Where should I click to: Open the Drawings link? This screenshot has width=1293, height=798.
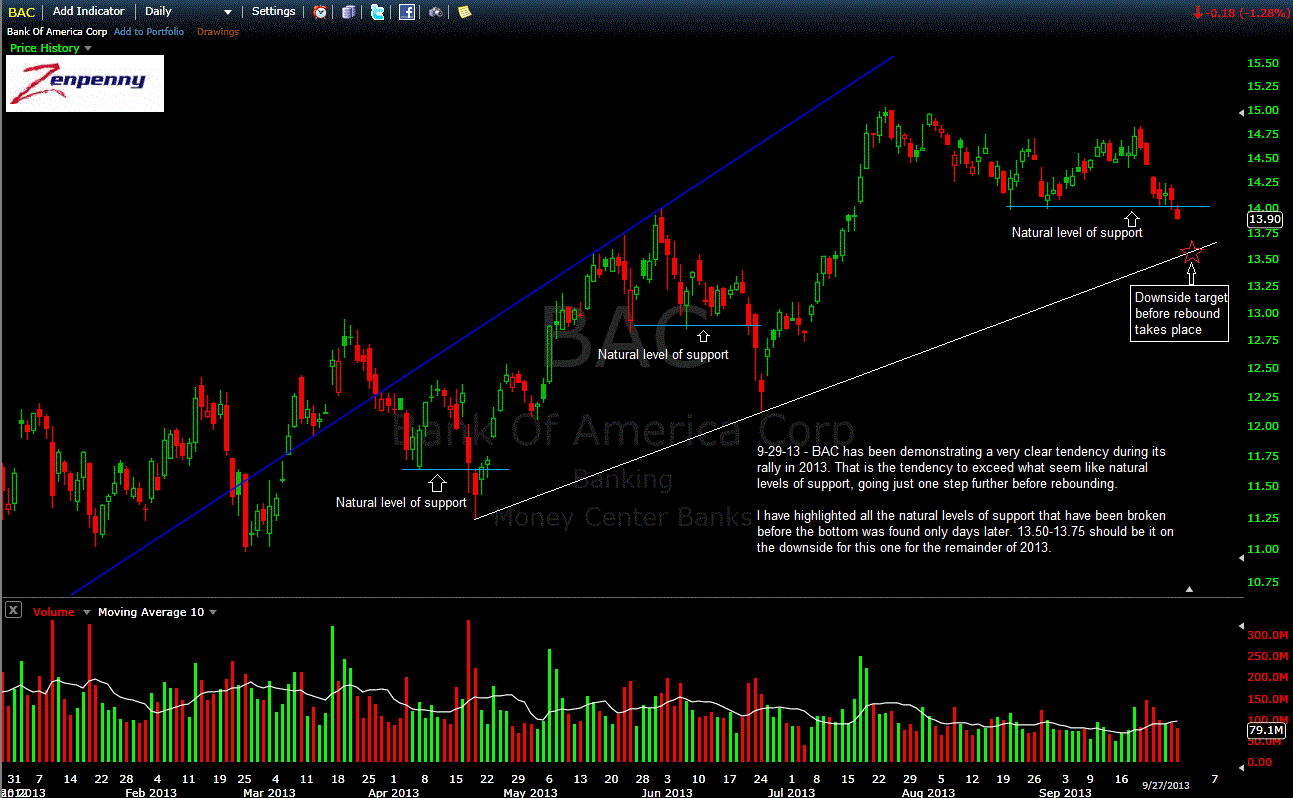tap(218, 32)
